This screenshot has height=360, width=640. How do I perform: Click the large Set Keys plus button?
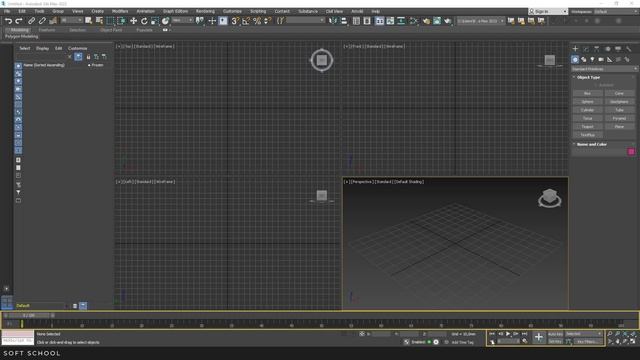click(x=539, y=338)
